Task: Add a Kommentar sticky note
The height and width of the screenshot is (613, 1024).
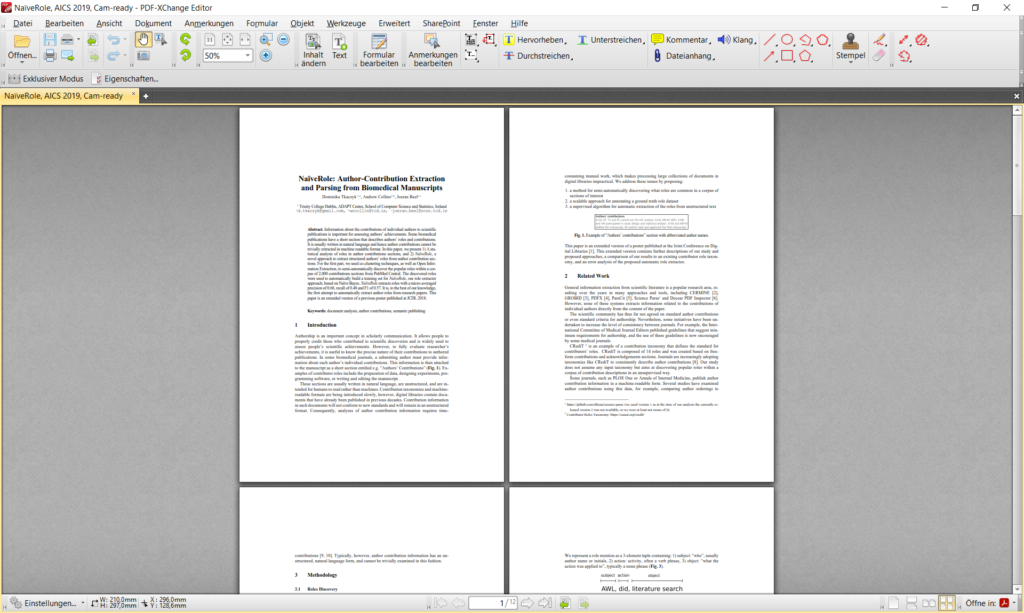Action: 680,40
